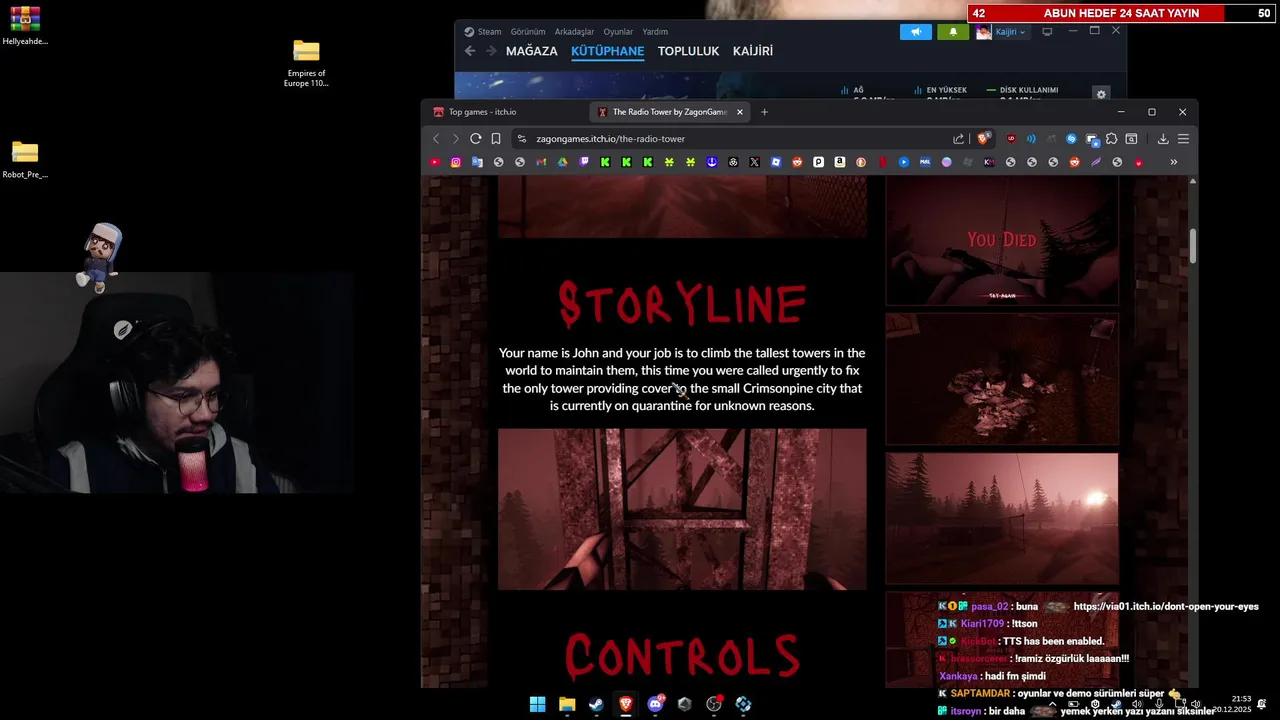Screen dimensions: 1280x720
Task: Bookmark this page in address bar
Action: pyautogui.click(x=496, y=139)
